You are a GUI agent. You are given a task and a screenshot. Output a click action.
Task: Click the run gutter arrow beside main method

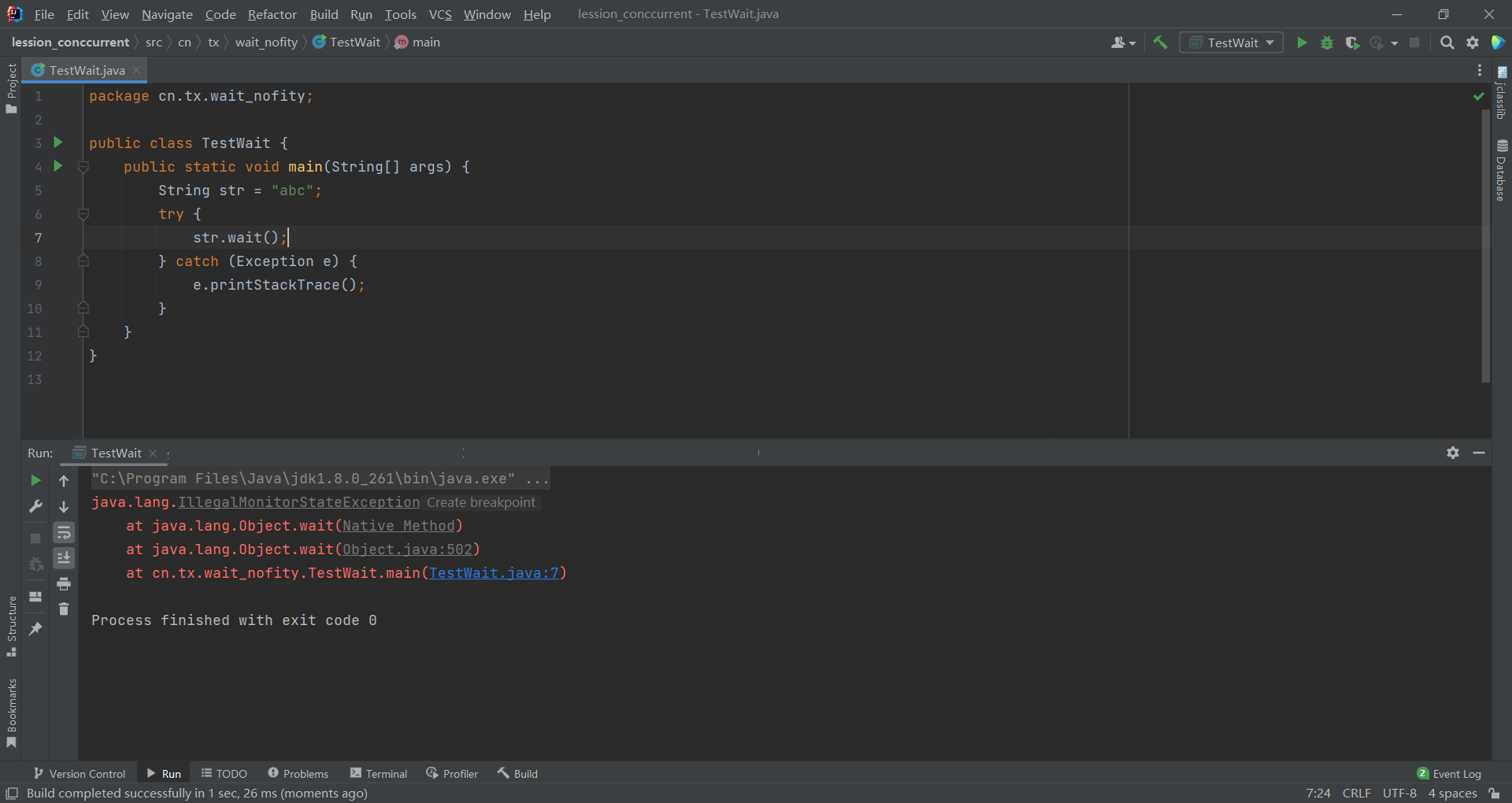pyautogui.click(x=57, y=166)
